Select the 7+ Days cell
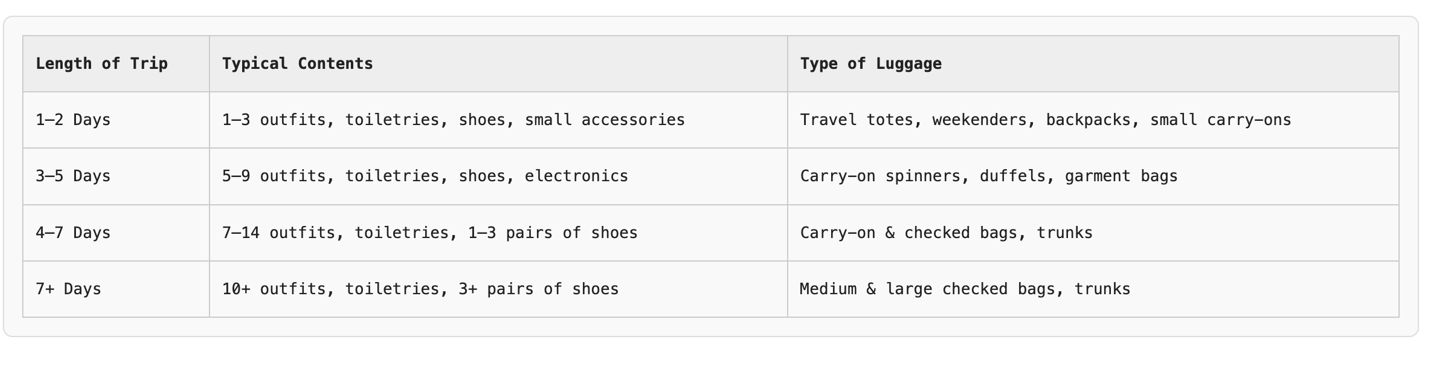The width and height of the screenshot is (1440, 377). point(116,289)
